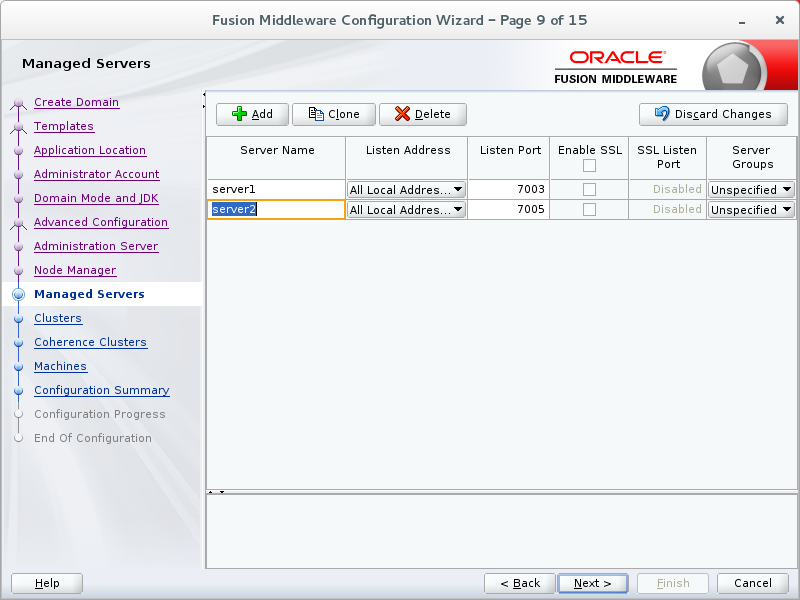The image size is (800, 600).
Task: Close the Configuration Wizard window
Action: 780,20
